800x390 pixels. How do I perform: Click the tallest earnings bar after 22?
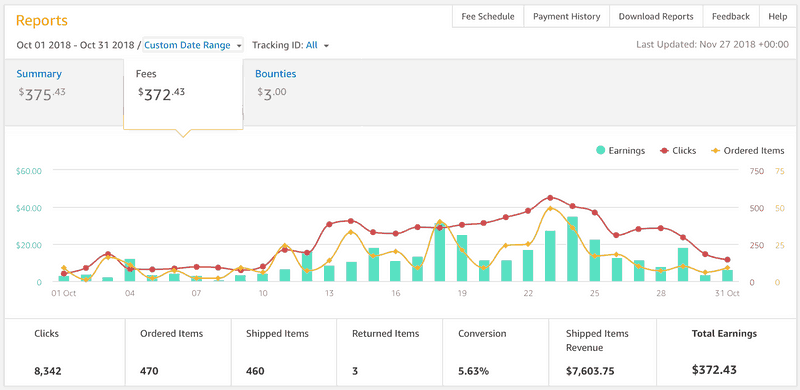point(572,249)
